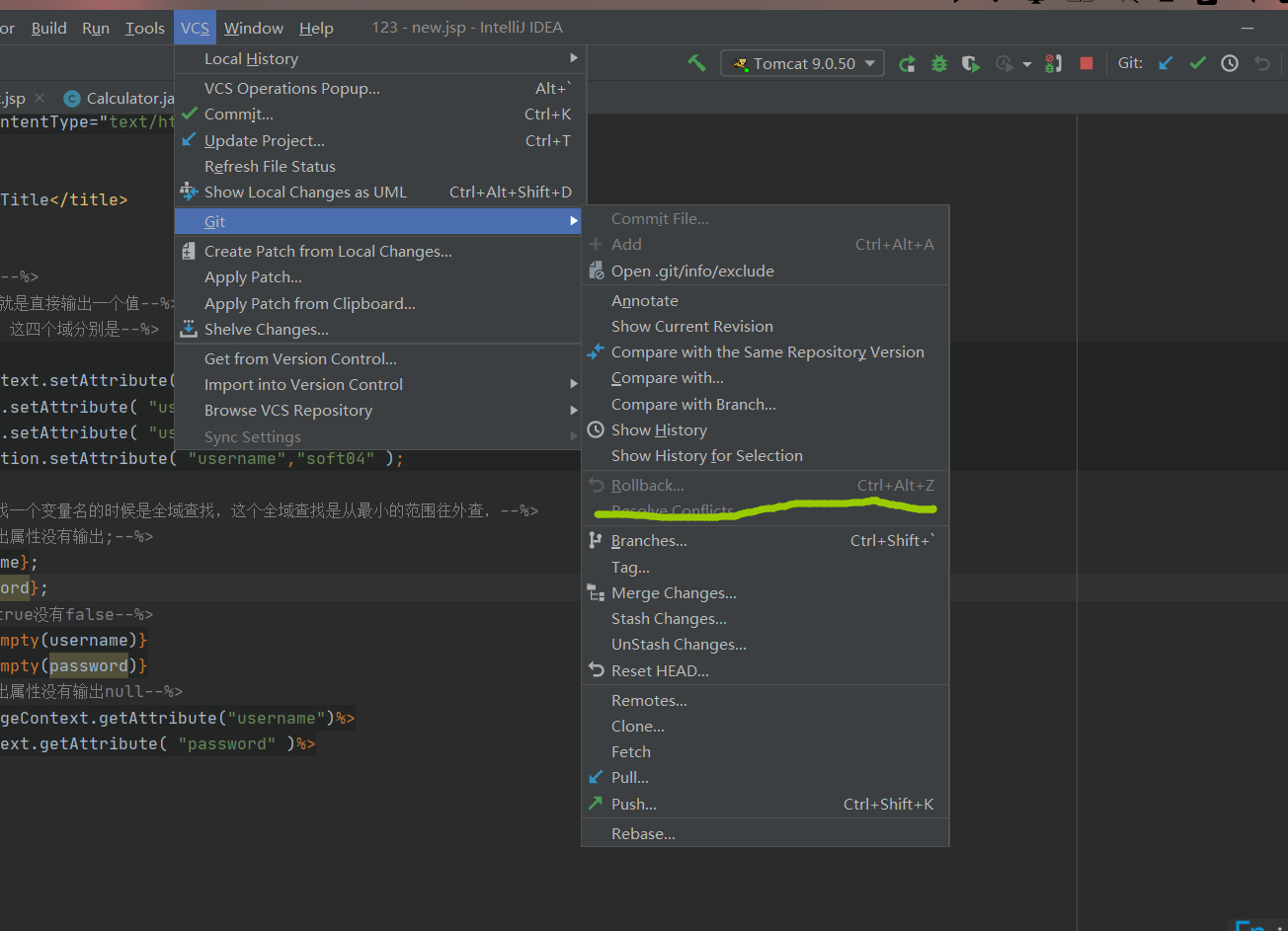
Task: Select Apply Patch...
Action: [x=380, y=277]
